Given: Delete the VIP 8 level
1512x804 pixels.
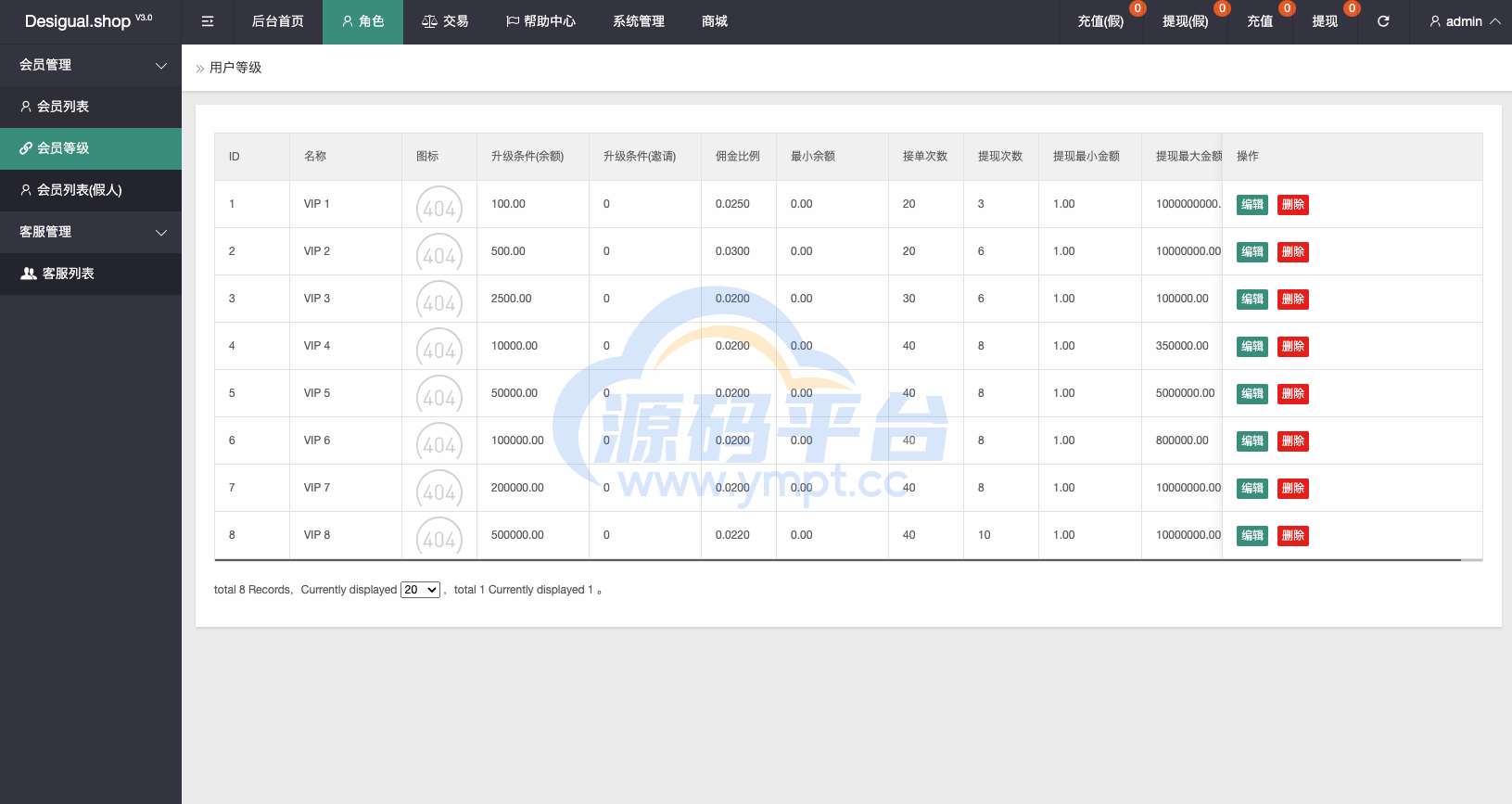Looking at the screenshot, I should pos(1293,536).
